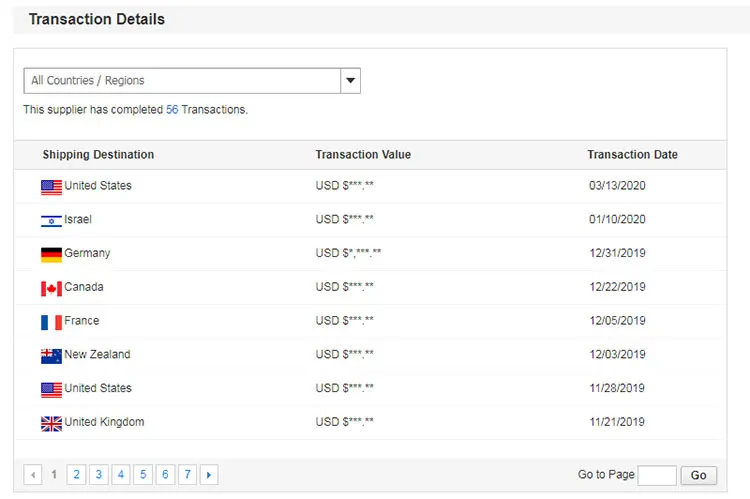
Task: Click the previous page arrow icon
Action: 33,475
